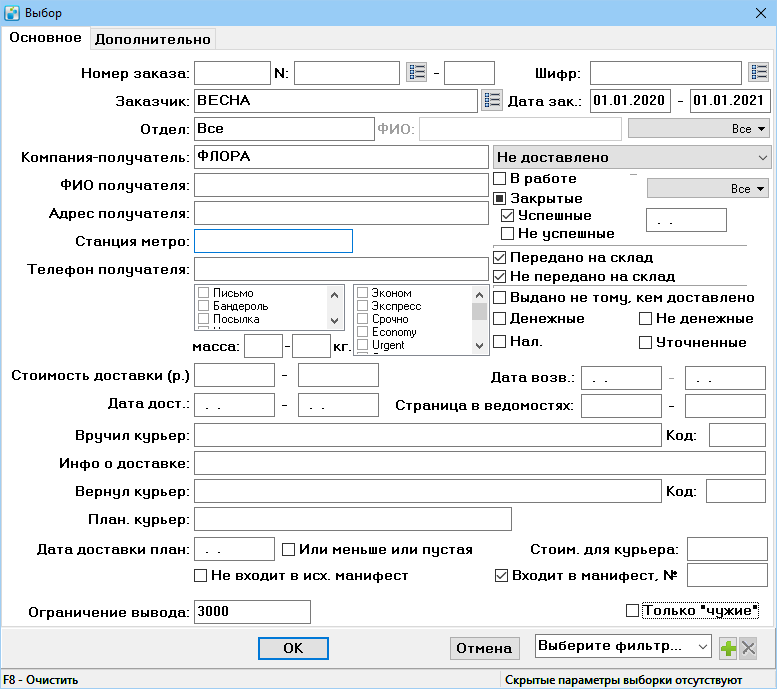Click 'Адрес получателя' input field
The image size is (777, 689).
(x=341, y=213)
